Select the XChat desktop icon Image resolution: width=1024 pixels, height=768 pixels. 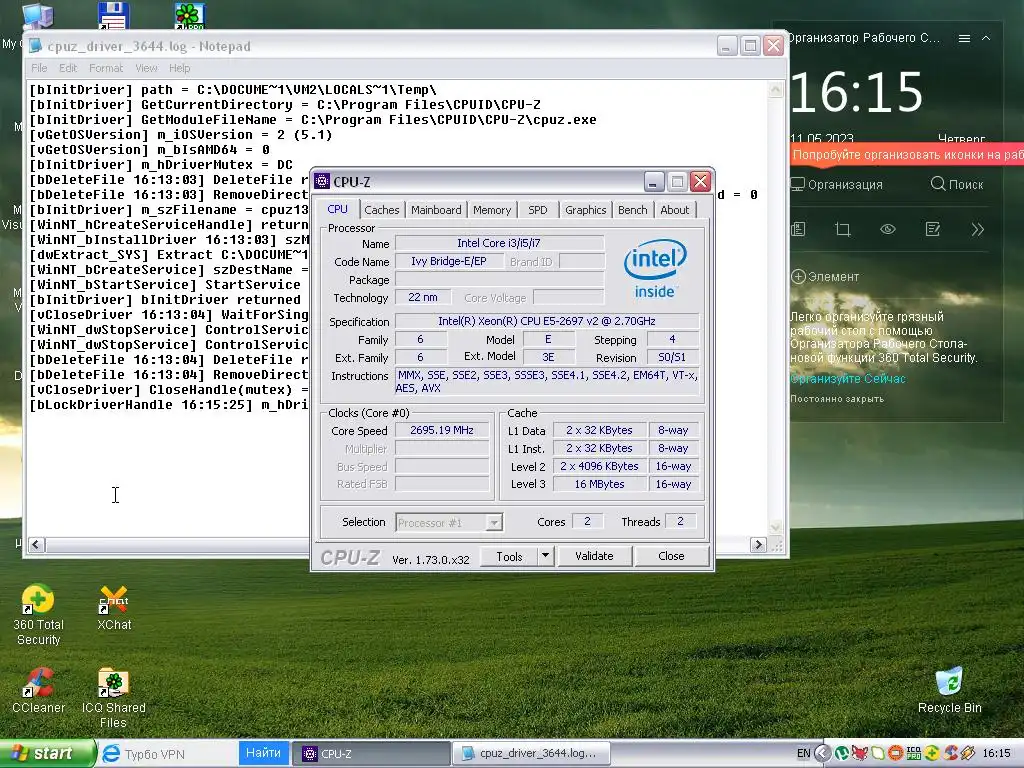(x=114, y=608)
